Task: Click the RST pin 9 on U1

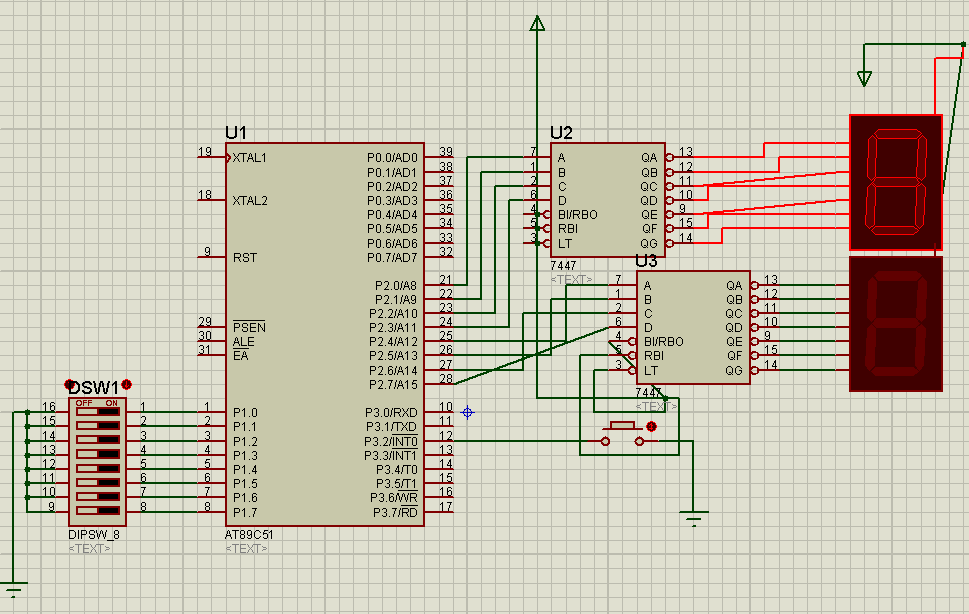Action: 212,257
